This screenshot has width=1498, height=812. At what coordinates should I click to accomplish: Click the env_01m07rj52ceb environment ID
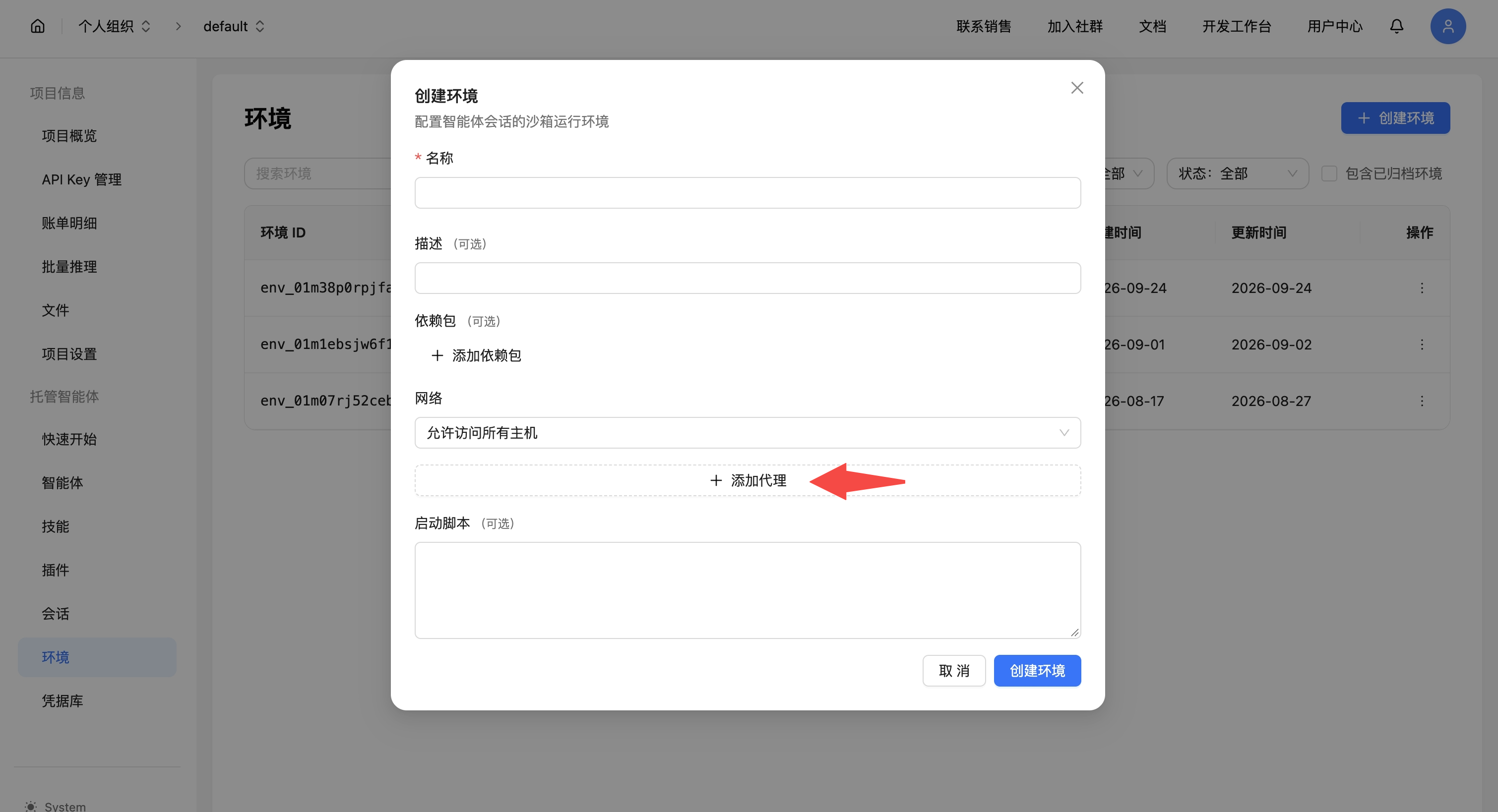(x=326, y=401)
